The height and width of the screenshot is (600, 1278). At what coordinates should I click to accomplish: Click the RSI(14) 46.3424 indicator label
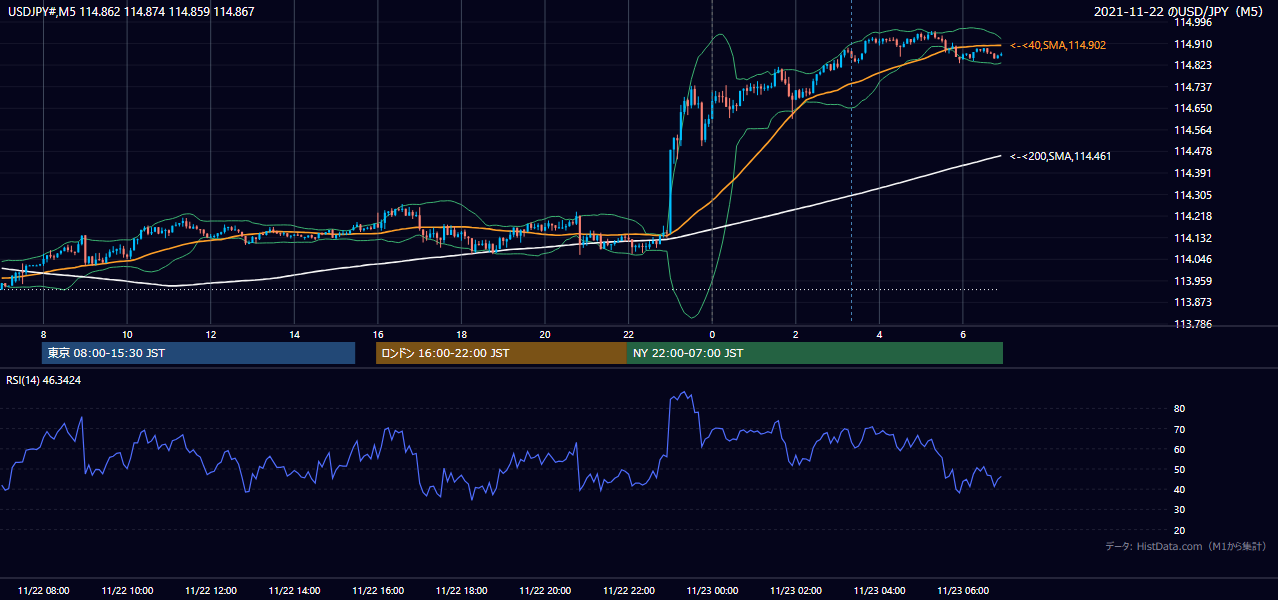(44, 380)
